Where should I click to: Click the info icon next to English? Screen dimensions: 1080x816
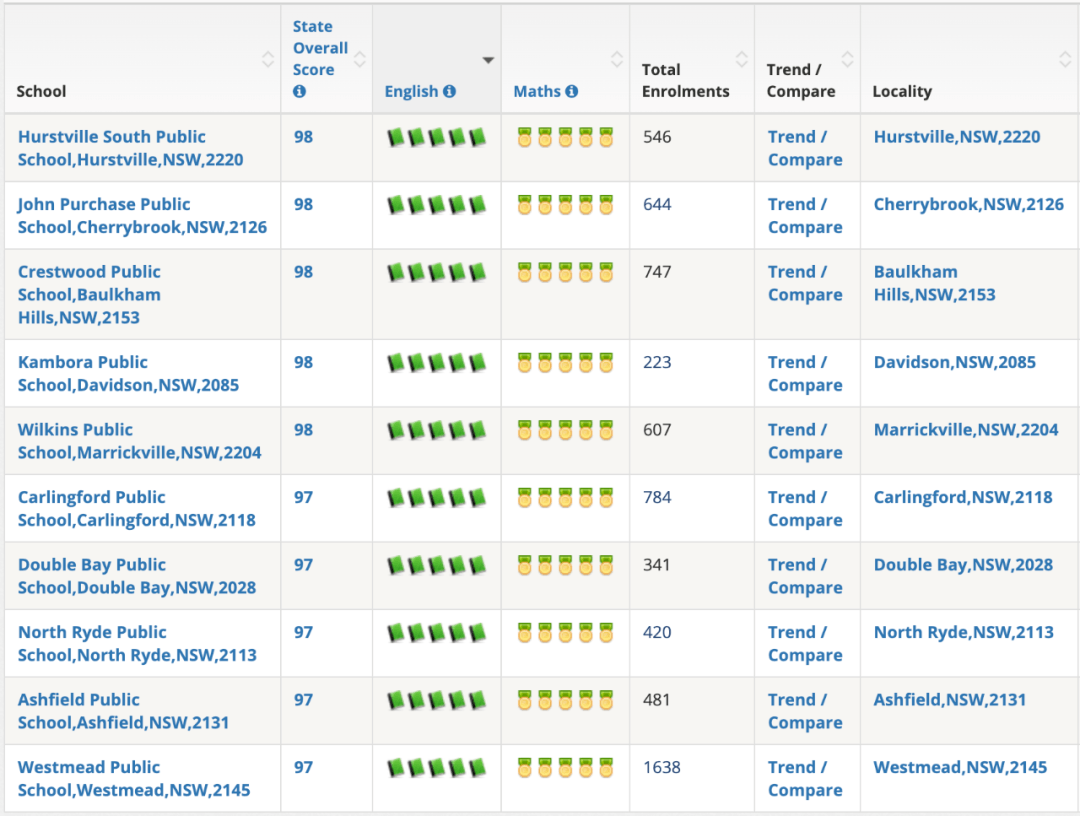coord(449,91)
